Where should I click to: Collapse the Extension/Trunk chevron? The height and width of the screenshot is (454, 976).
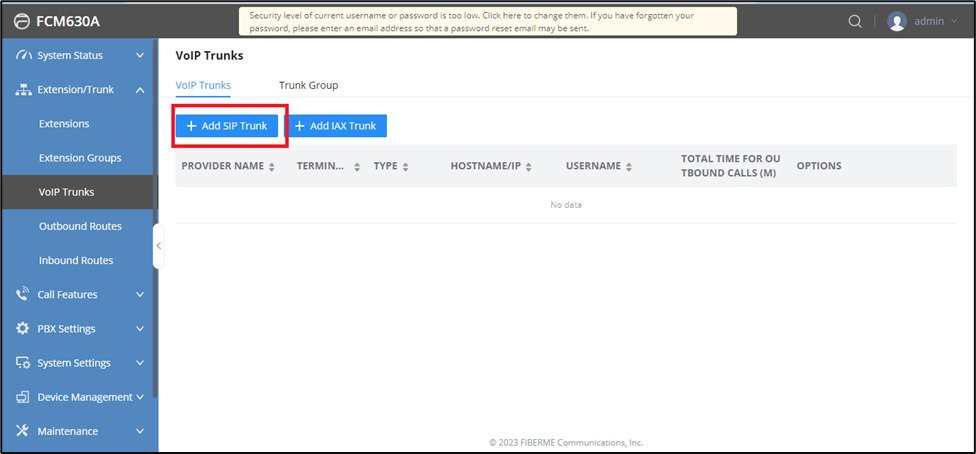(140, 90)
